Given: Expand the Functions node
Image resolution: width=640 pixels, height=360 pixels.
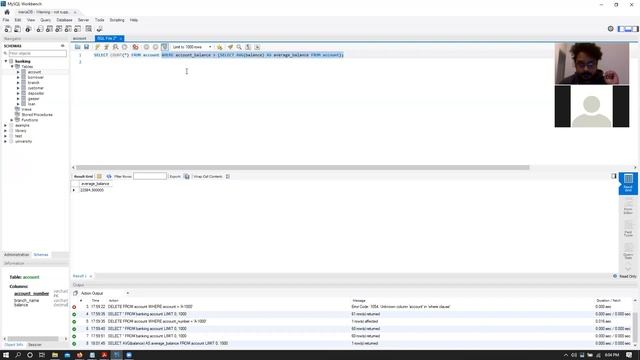Looking at the screenshot, I should (12, 120).
